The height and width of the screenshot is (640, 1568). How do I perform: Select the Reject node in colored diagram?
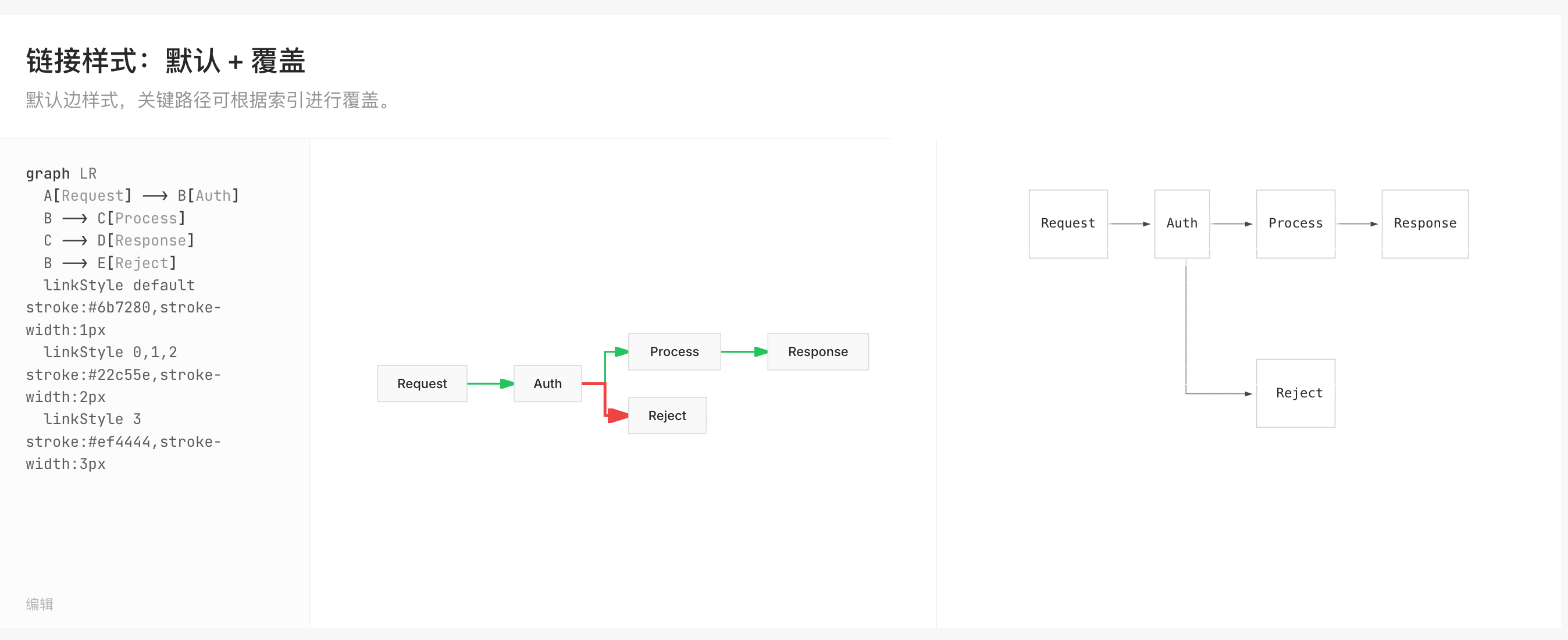point(667,415)
